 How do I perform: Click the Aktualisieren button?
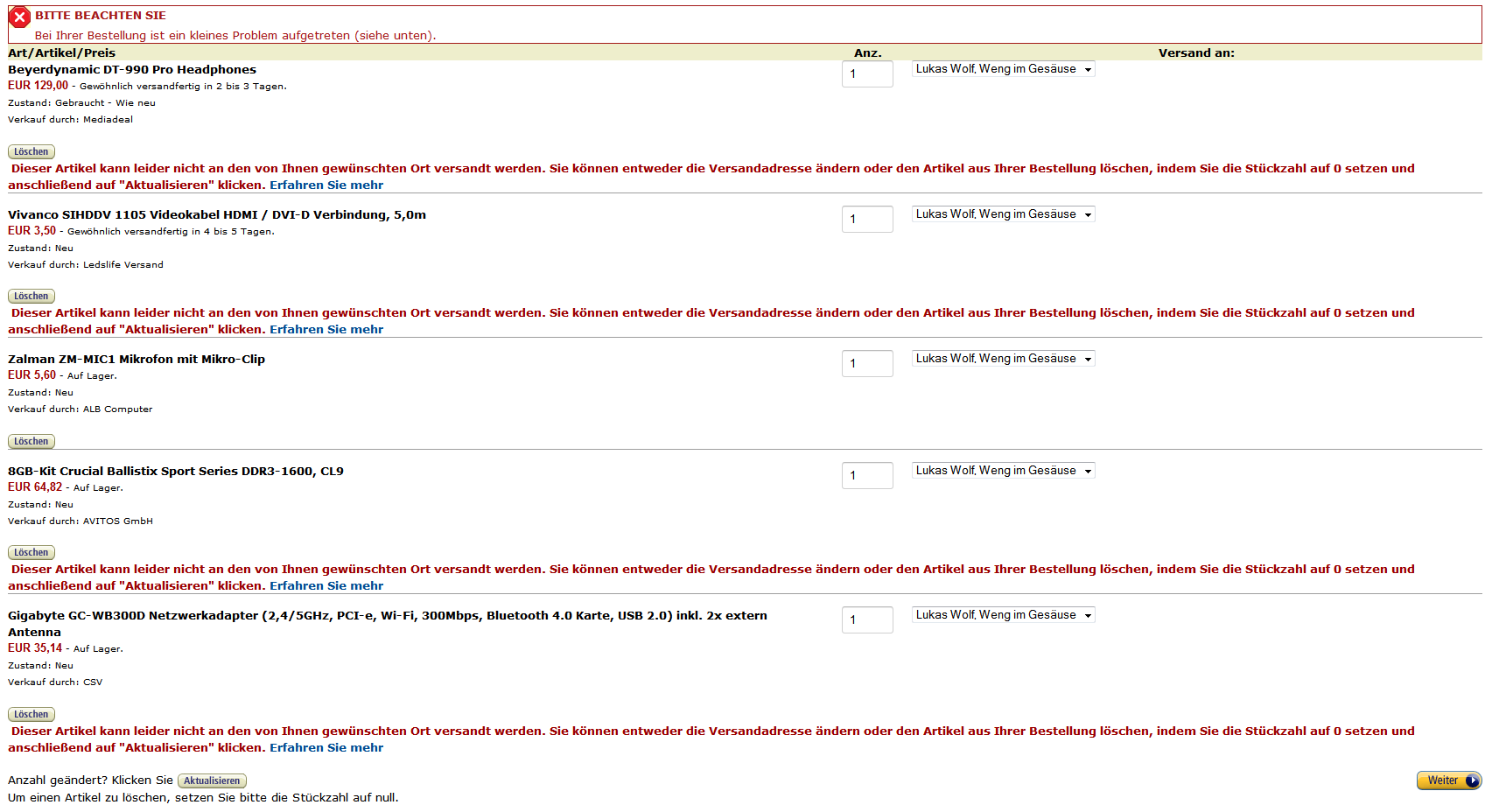212,781
